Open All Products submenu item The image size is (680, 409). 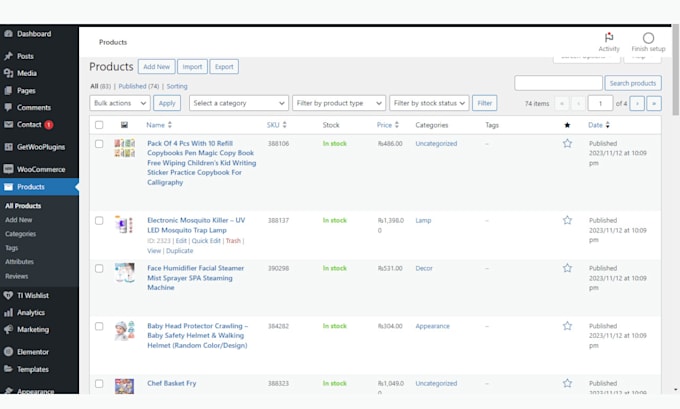[x=23, y=206]
